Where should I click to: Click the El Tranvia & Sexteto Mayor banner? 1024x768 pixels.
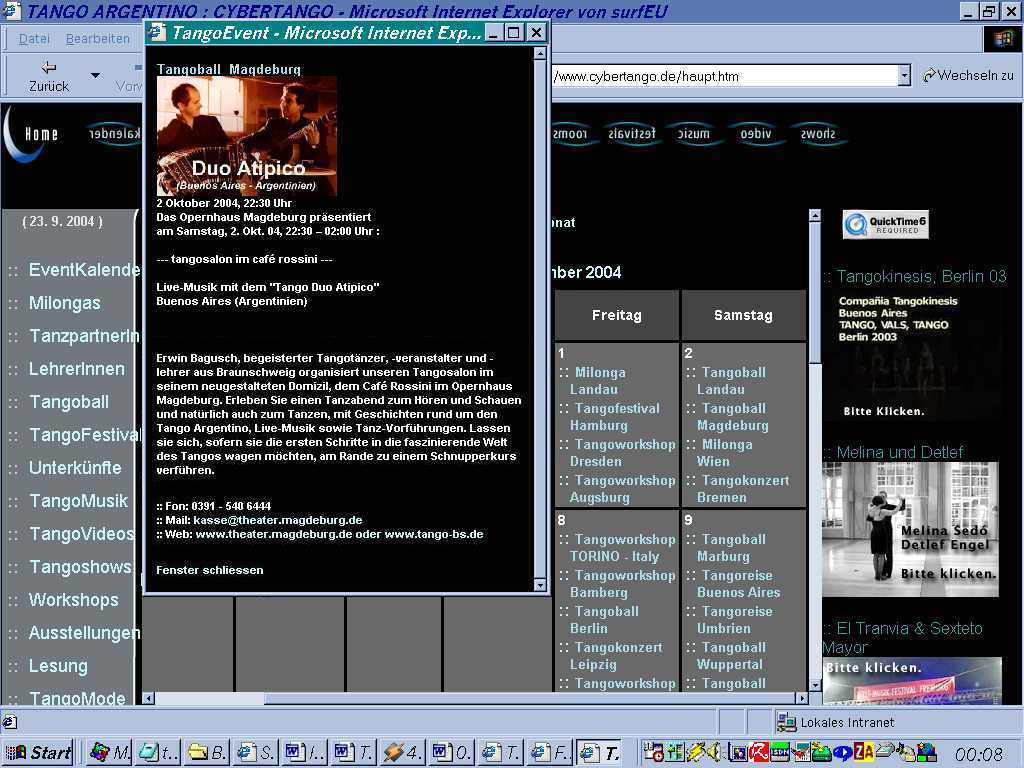(912, 681)
